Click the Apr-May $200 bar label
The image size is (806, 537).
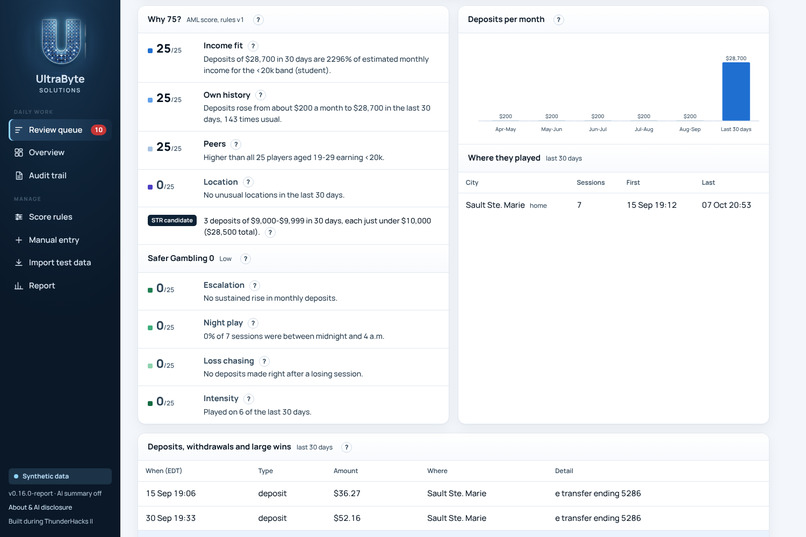tap(505, 116)
